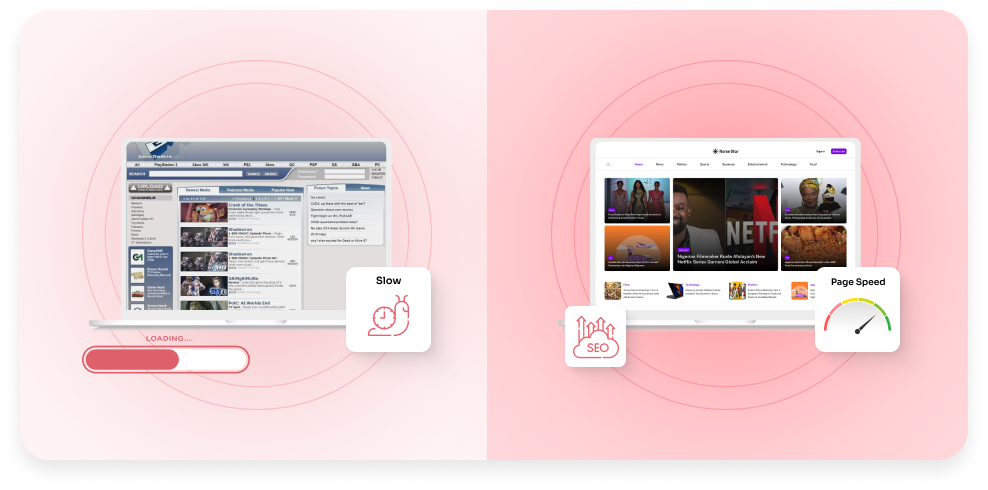This screenshot has width=988, height=490.
Task: Click the green G4 channel icon in sidebar
Action: pos(136,257)
